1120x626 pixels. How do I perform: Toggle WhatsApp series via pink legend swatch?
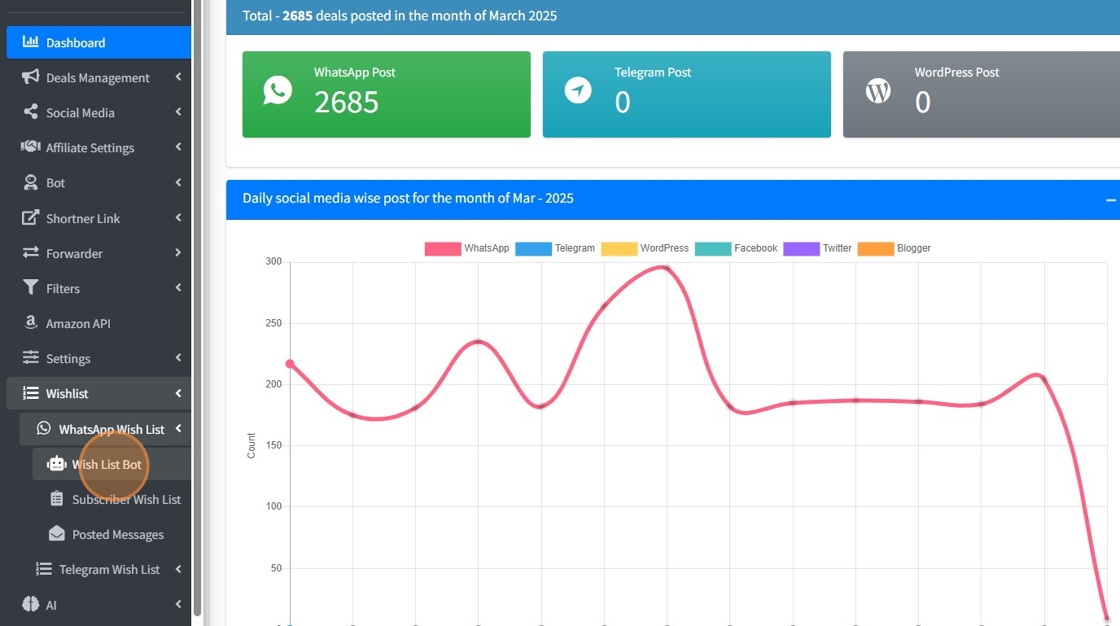coord(442,248)
